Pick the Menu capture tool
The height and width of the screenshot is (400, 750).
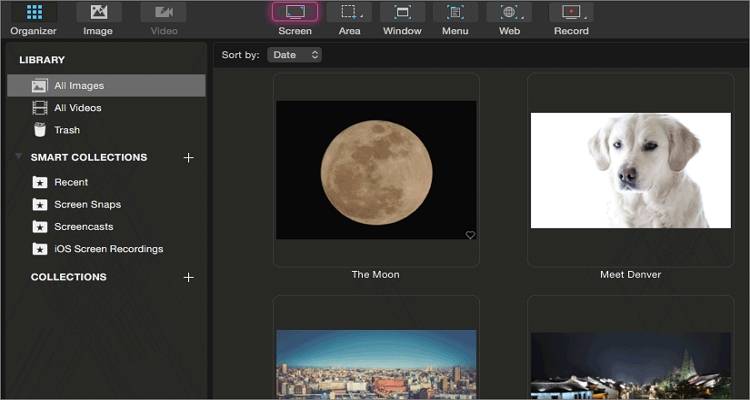point(455,12)
